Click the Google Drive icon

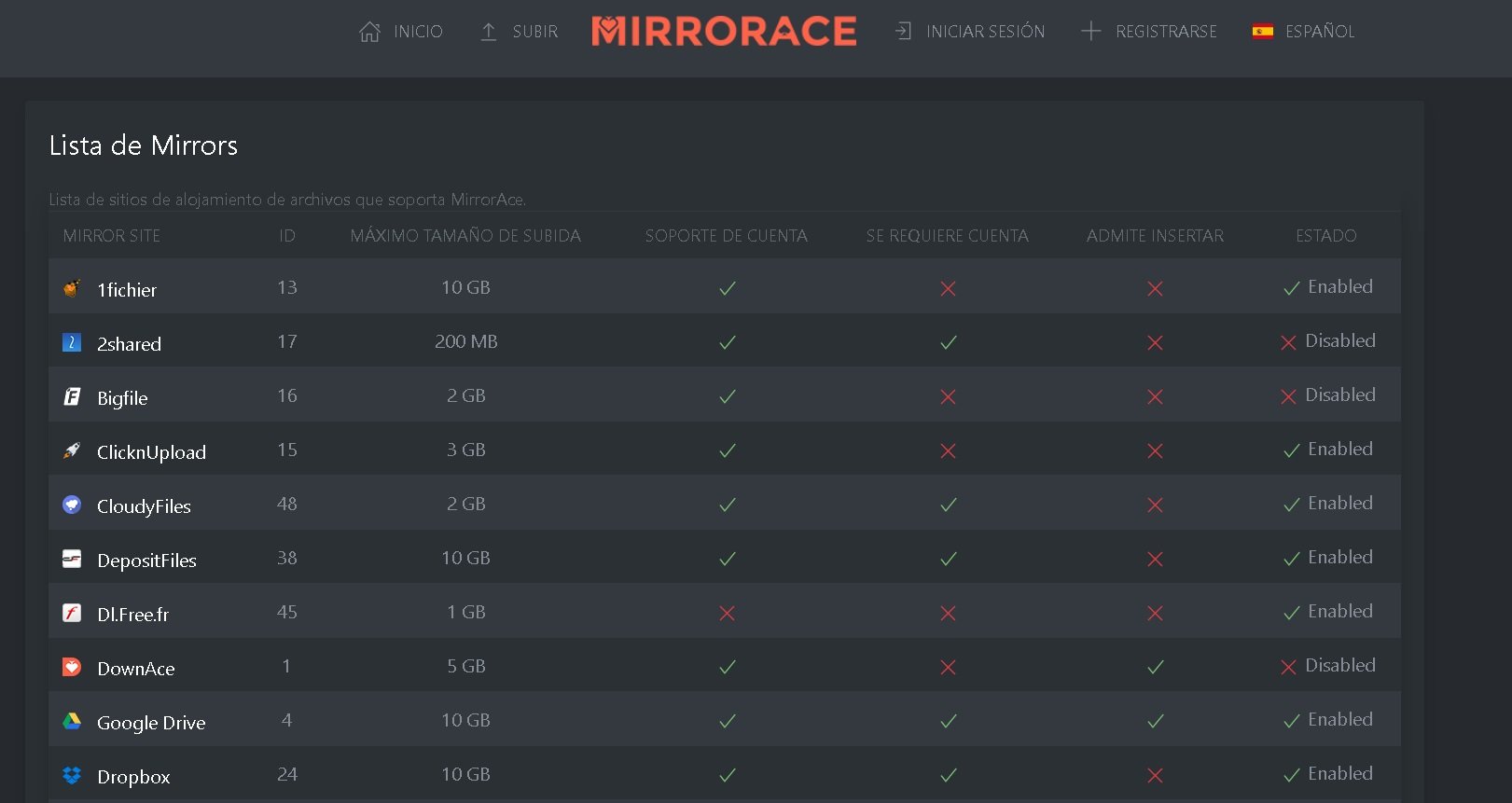pyautogui.click(x=72, y=721)
